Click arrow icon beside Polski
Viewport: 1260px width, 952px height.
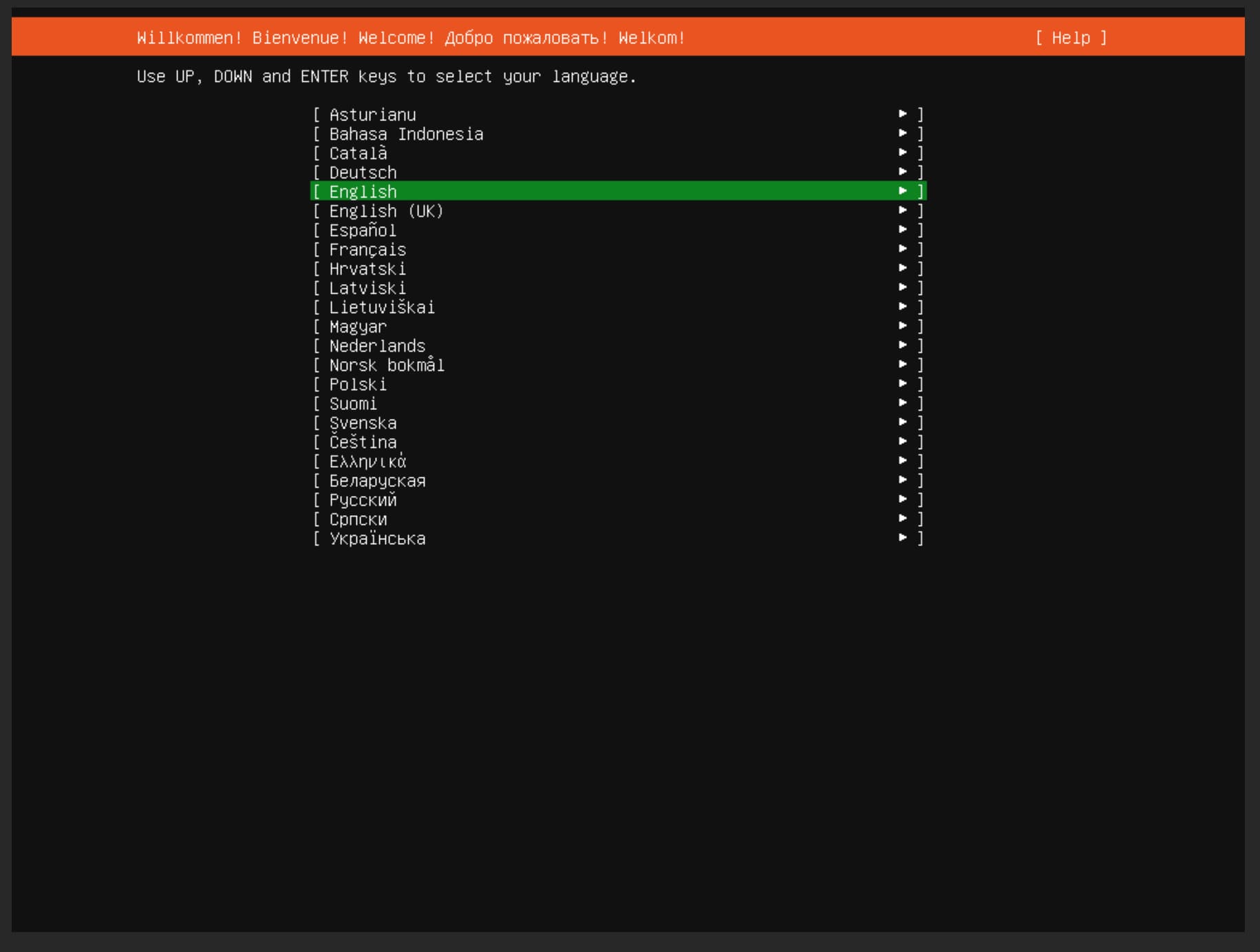pyautogui.click(x=903, y=383)
